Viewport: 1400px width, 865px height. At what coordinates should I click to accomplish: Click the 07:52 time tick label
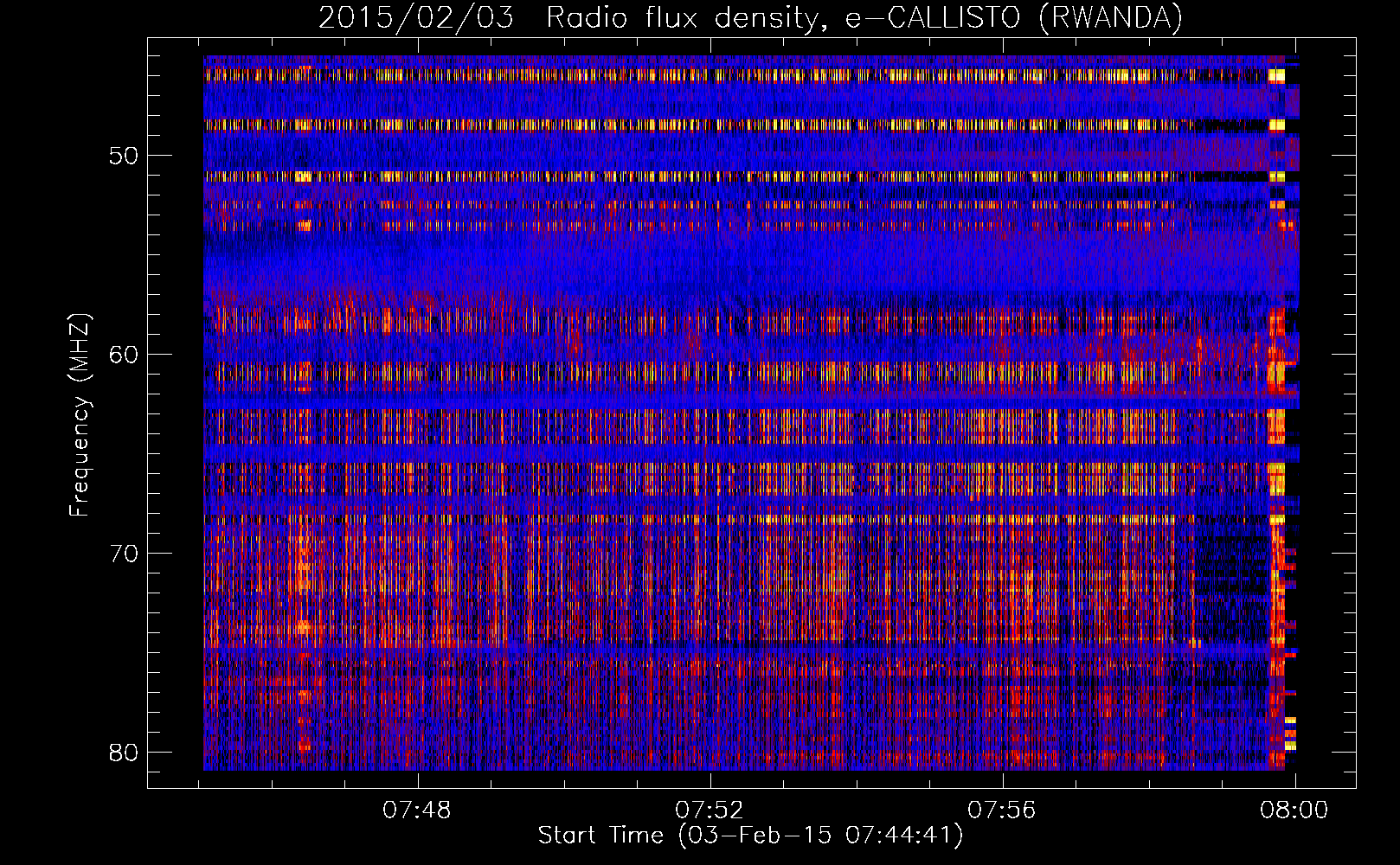point(710,811)
